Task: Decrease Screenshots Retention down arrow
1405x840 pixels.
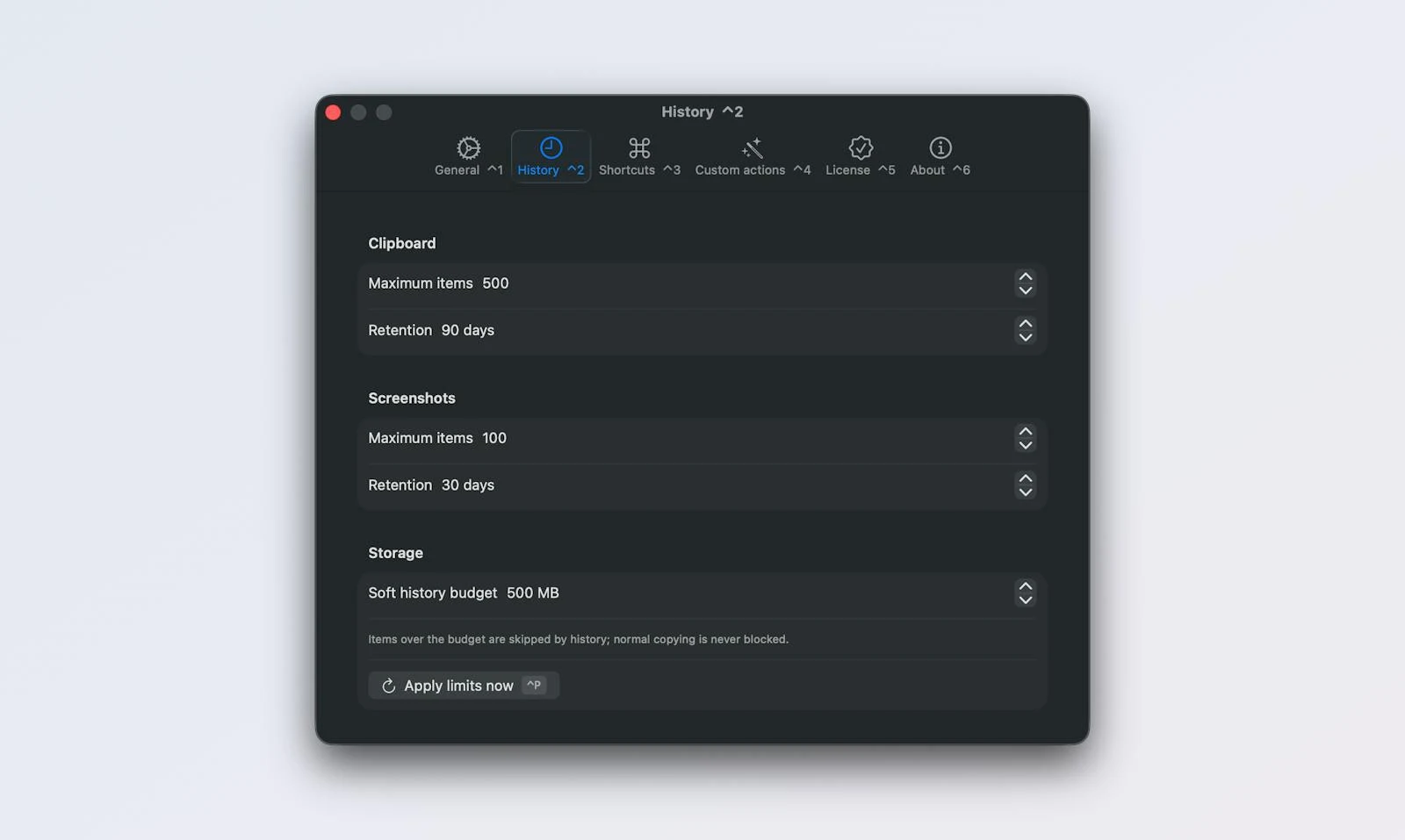Action: coord(1025,492)
